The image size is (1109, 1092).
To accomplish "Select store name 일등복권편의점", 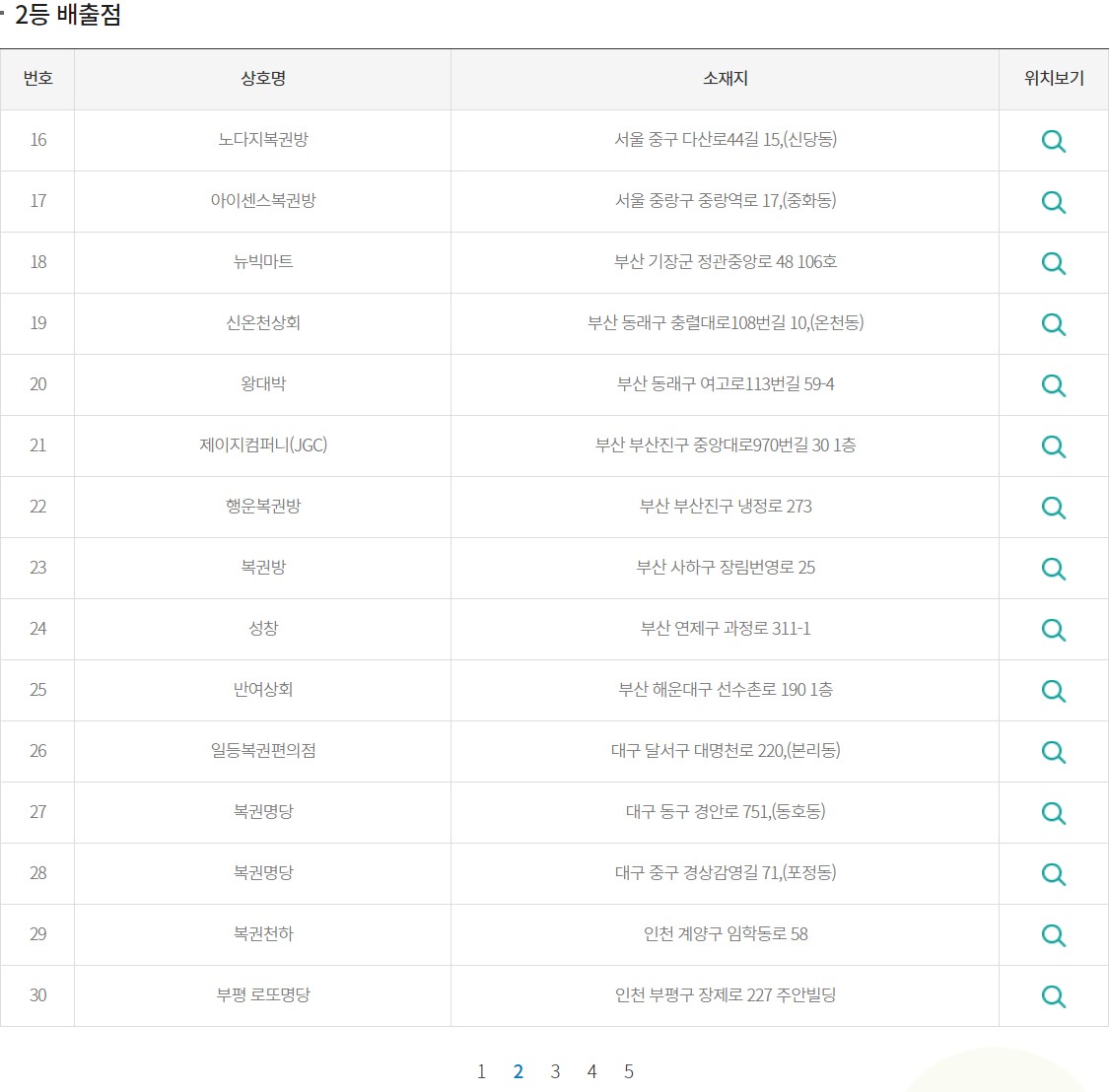I will [263, 750].
